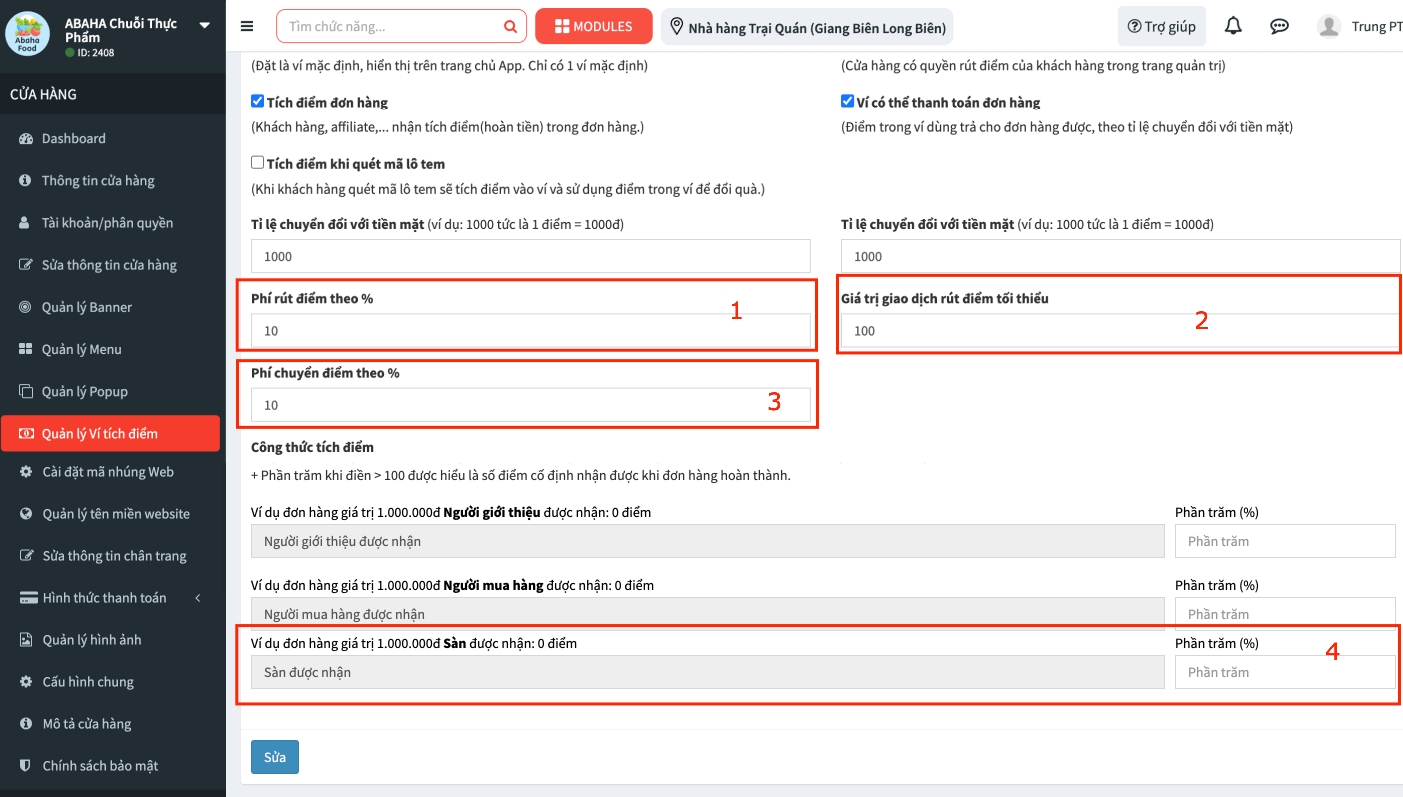Enable Tích điểm khi quét mã lô tem
Screen dimensions: 1403x797
click(x=258, y=163)
